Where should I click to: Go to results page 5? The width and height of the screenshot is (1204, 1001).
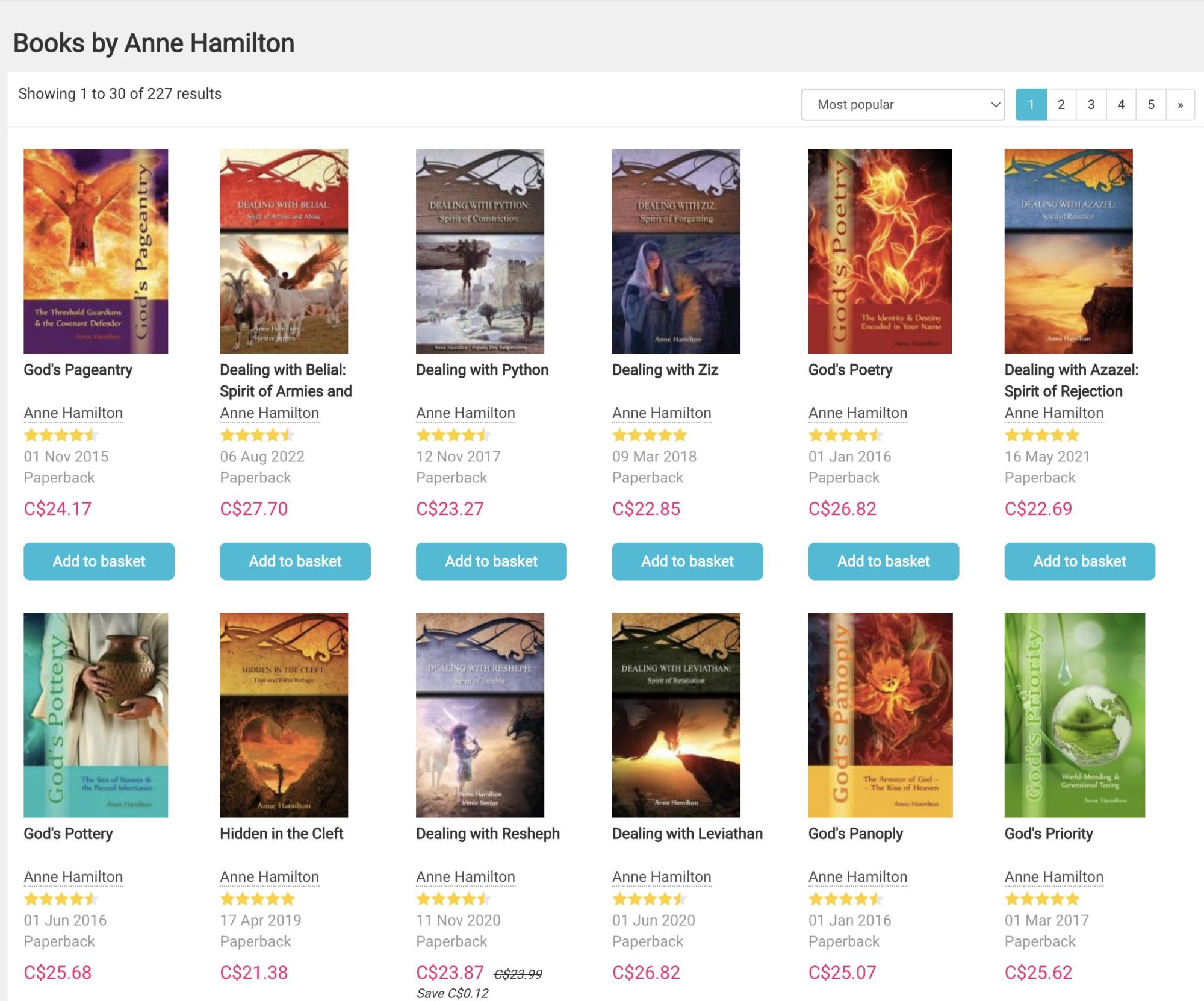1151,105
